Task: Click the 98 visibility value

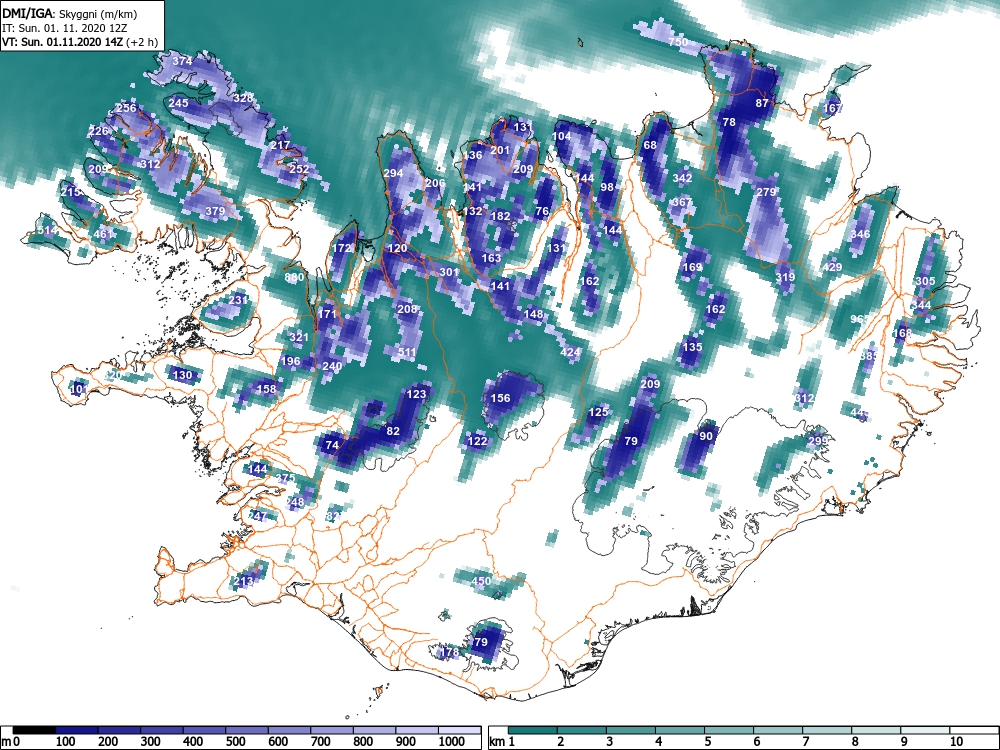Action: (x=607, y=187)
